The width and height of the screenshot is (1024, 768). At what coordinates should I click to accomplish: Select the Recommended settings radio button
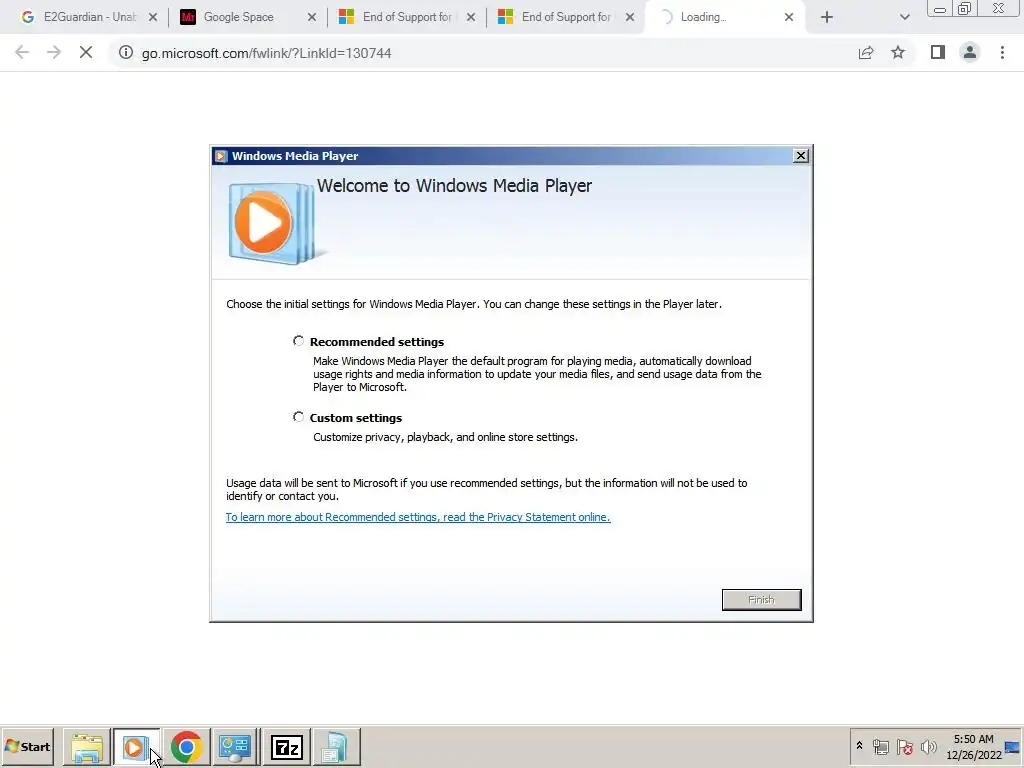[298, 341]
